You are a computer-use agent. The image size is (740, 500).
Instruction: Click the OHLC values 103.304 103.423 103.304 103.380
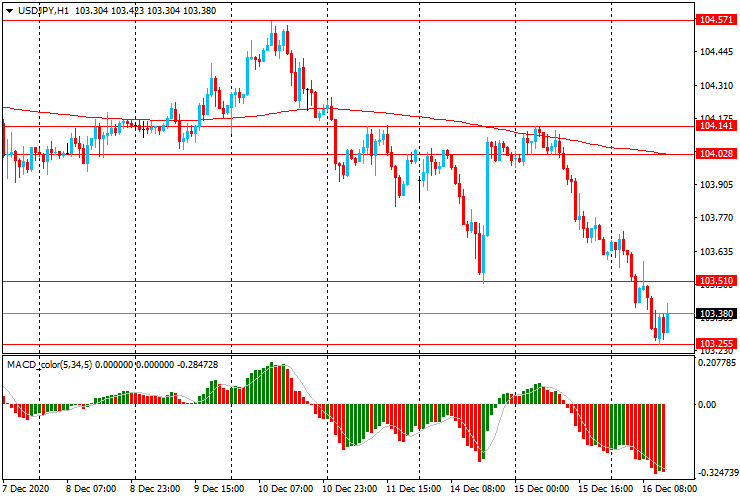[x=145, y=10]
